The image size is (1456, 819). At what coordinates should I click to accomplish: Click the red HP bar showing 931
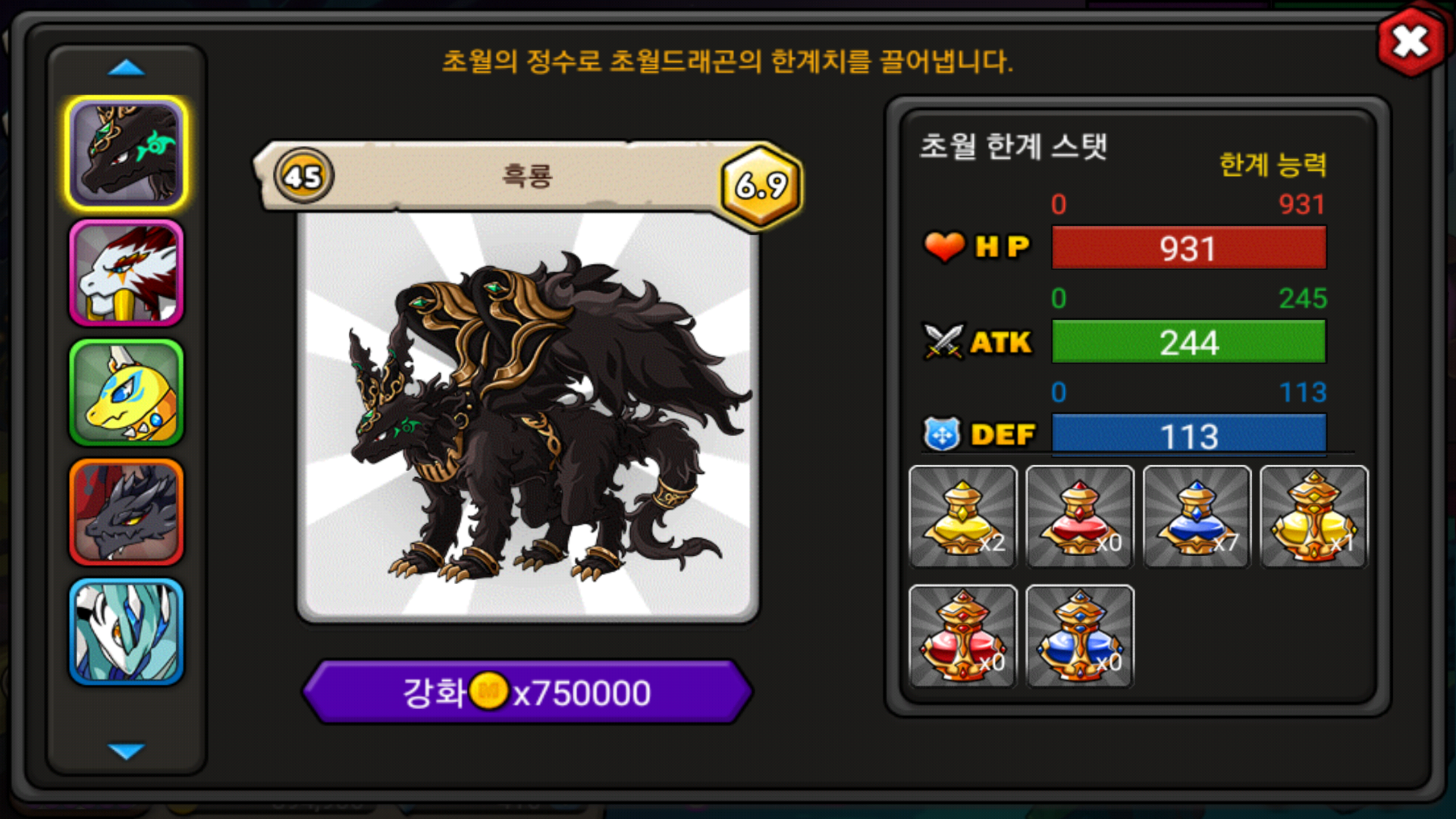1189,247
